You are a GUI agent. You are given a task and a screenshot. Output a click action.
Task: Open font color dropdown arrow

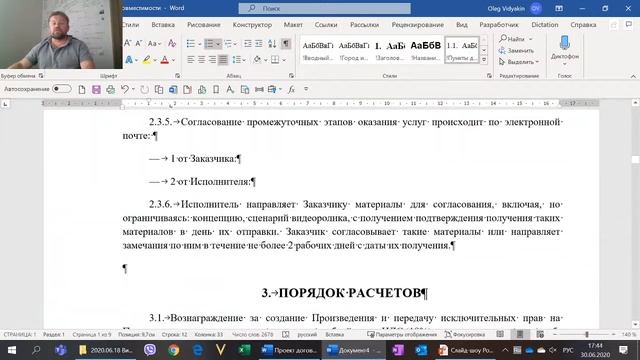pyautogui.click(x=173, y=60)
